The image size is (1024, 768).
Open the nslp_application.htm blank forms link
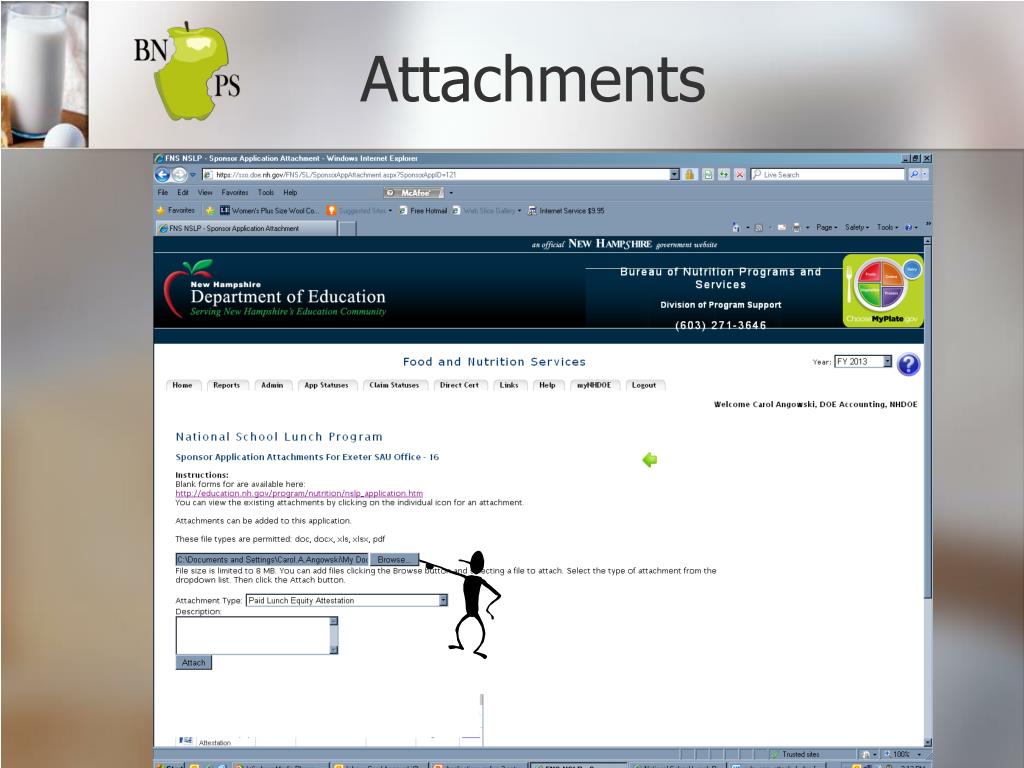pos(299,493)
